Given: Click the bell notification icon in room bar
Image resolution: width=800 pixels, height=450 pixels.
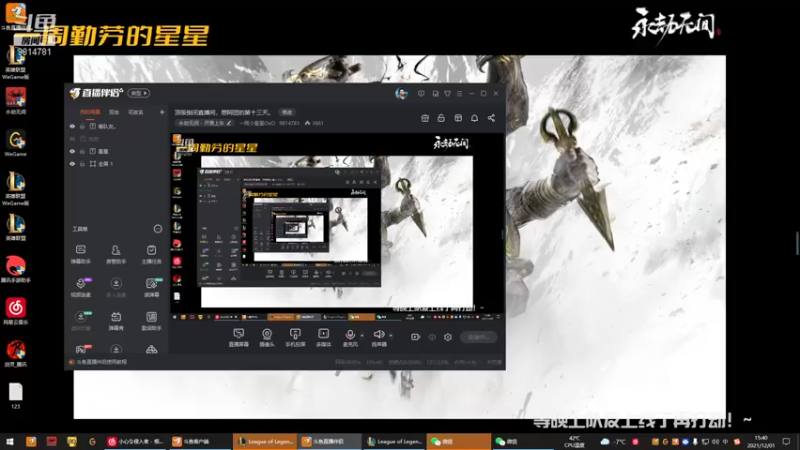Looking at the screenshot, I should (x=474, y=118).
